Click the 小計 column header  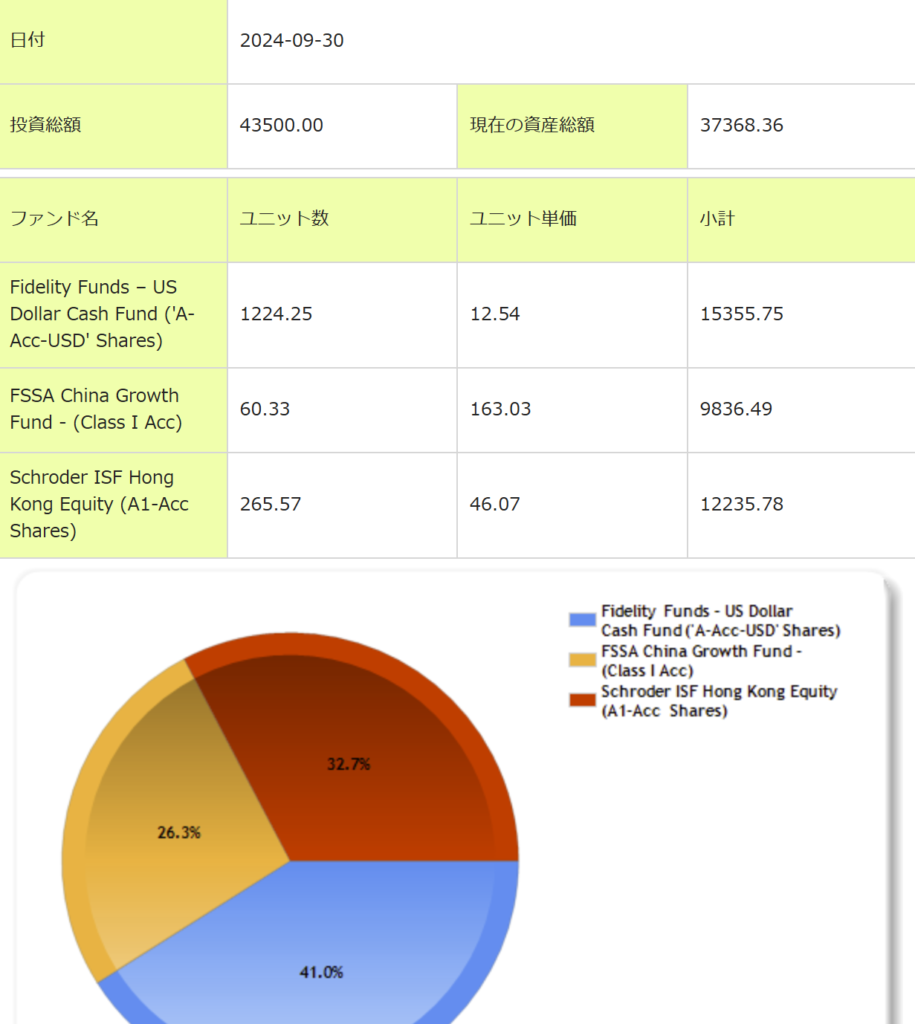[717, 219]
